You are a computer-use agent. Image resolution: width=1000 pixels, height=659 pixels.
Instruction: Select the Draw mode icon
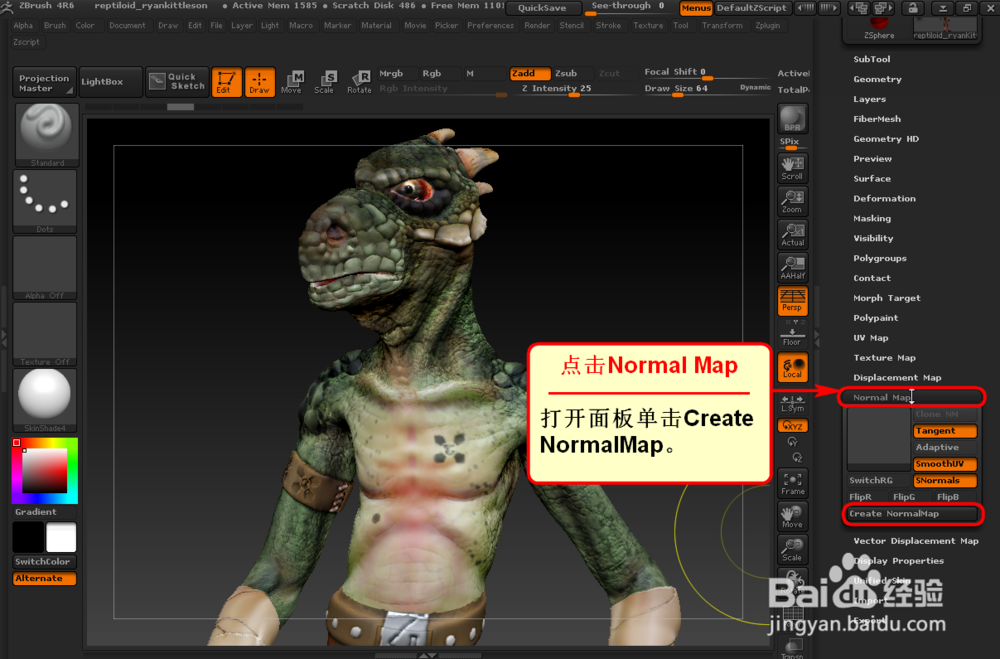(260, 82)
